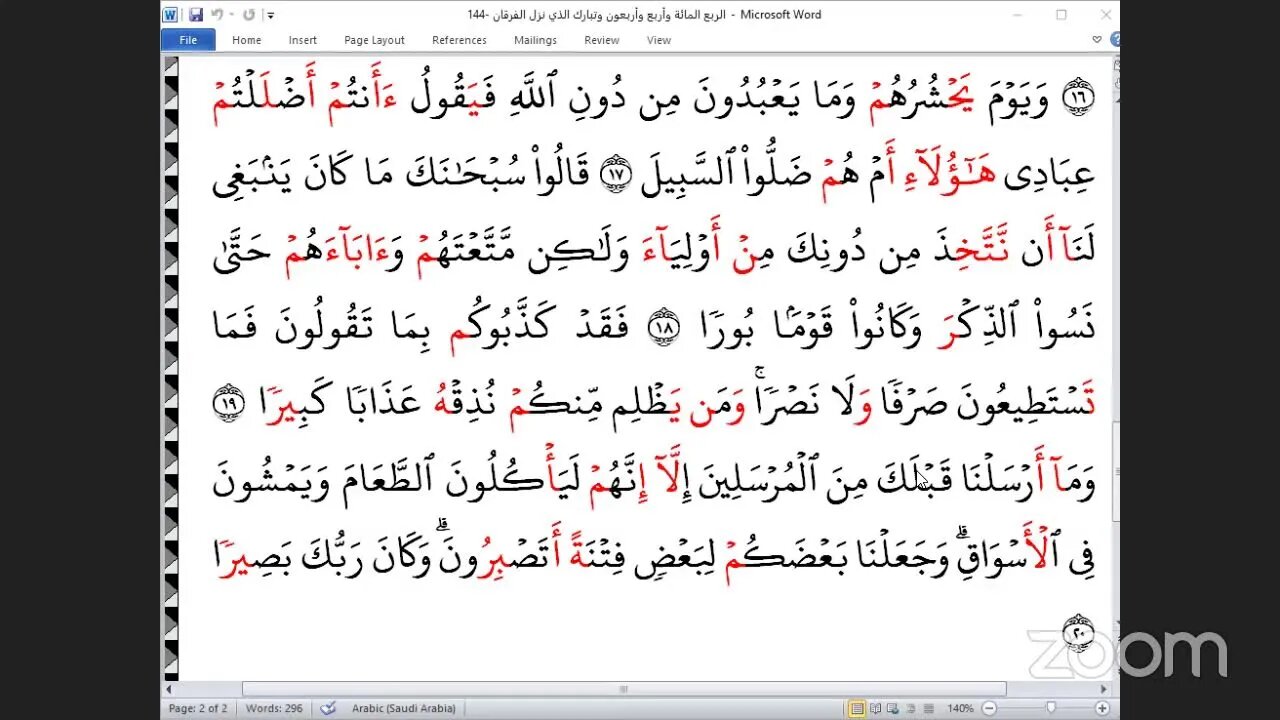Open the Page Layout tab

(374, 40)
